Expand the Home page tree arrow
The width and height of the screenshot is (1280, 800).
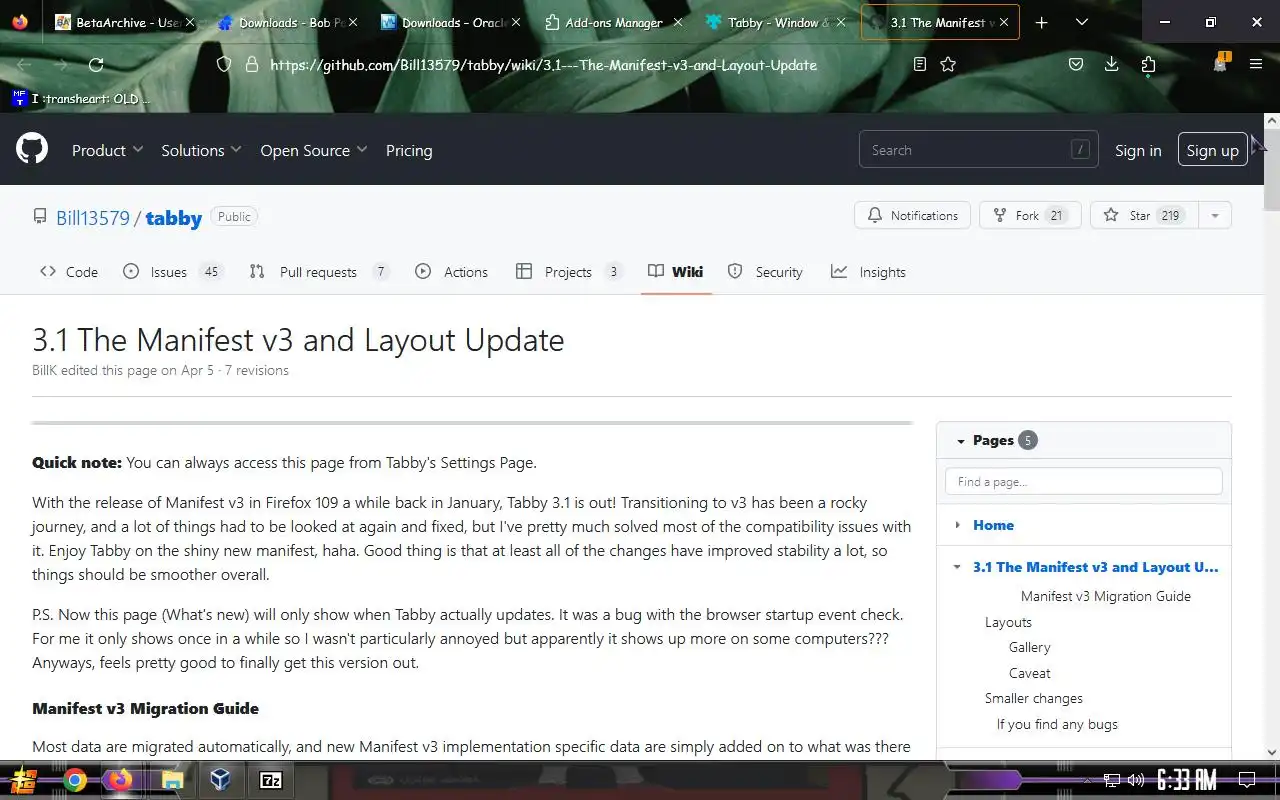pos(957,525)
